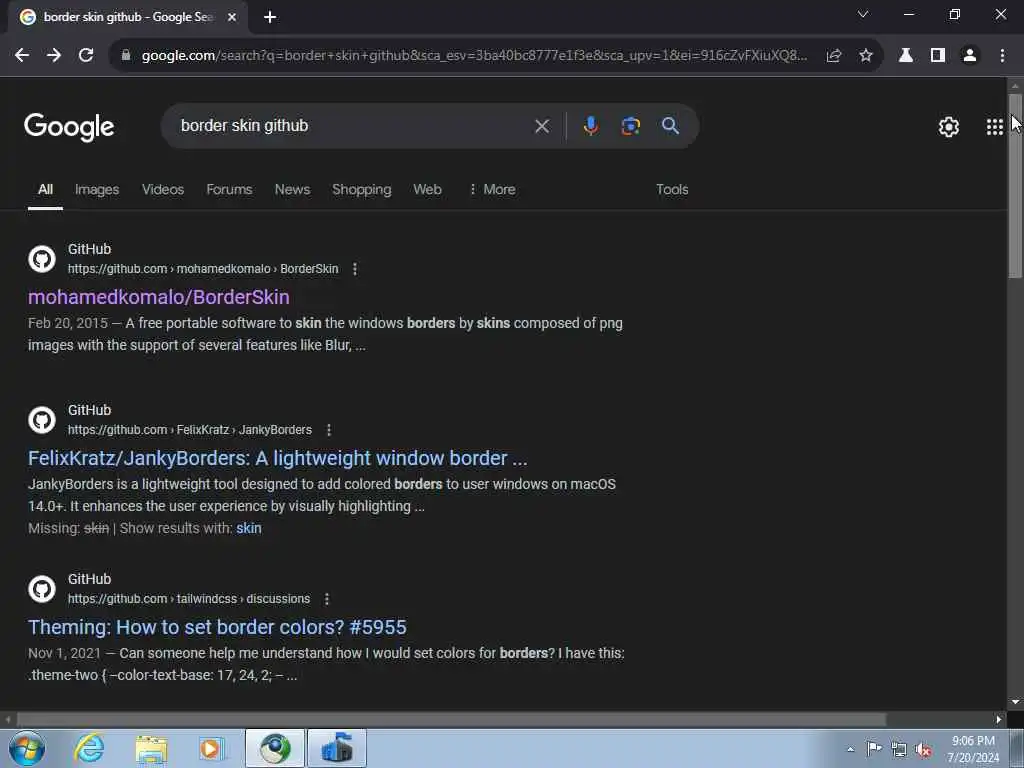Go to Google homepage via logo

click(x=69, y=127)
